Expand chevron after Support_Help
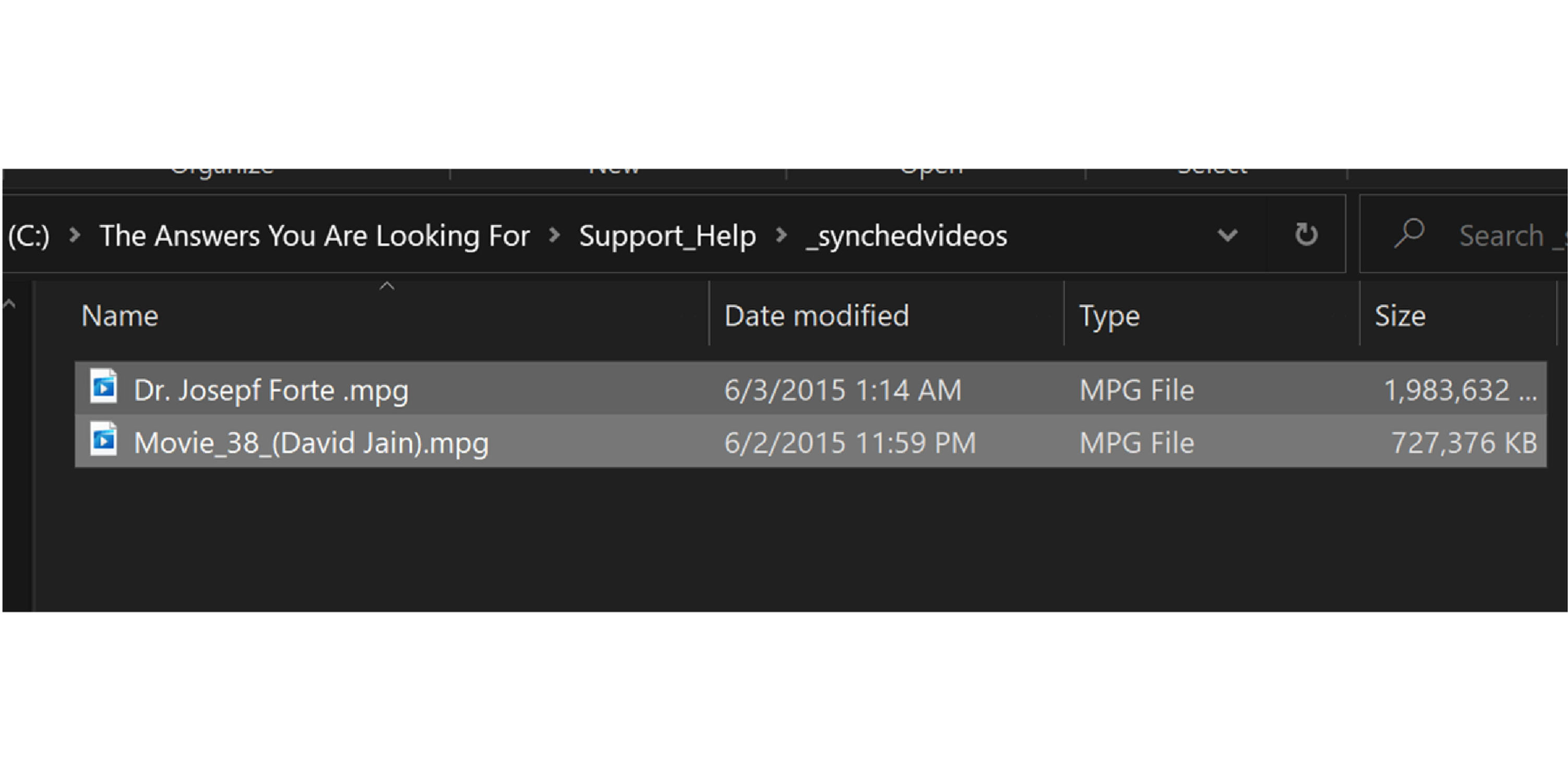Screen dimensions: 1568x783 [781, 235]
